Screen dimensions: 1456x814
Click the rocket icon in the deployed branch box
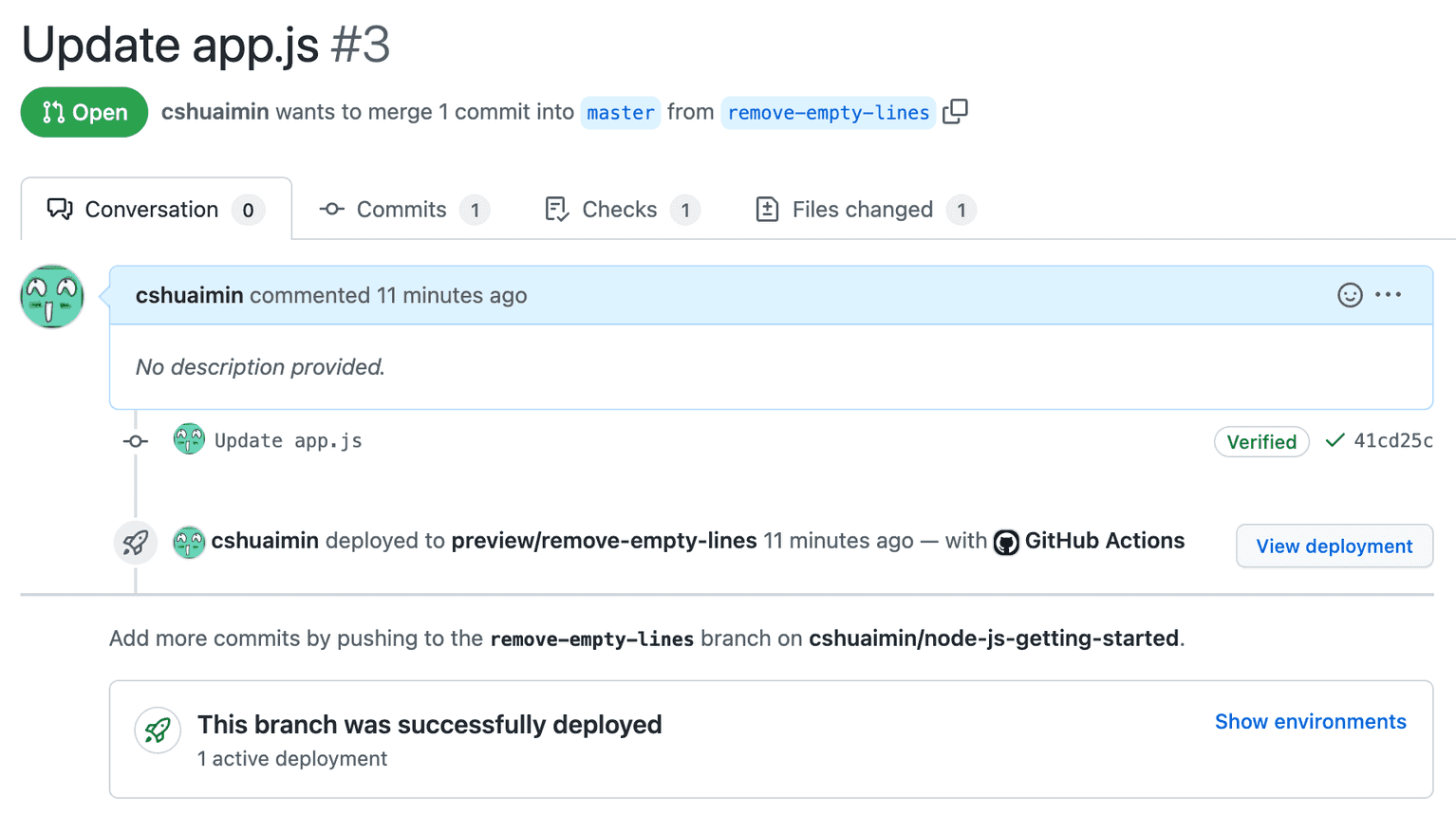[158, 730]
